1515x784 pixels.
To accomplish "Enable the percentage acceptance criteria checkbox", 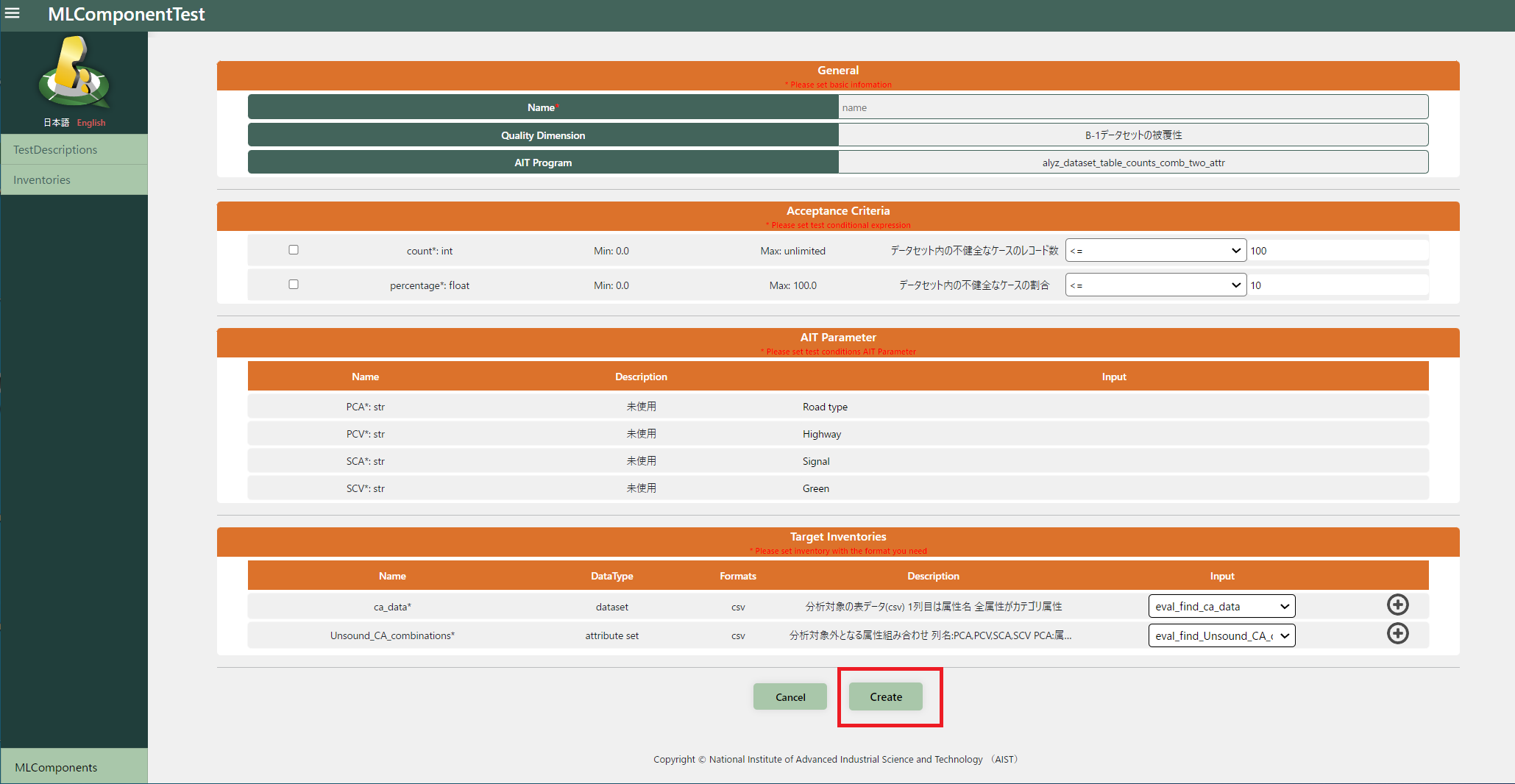I will point(294,285).
